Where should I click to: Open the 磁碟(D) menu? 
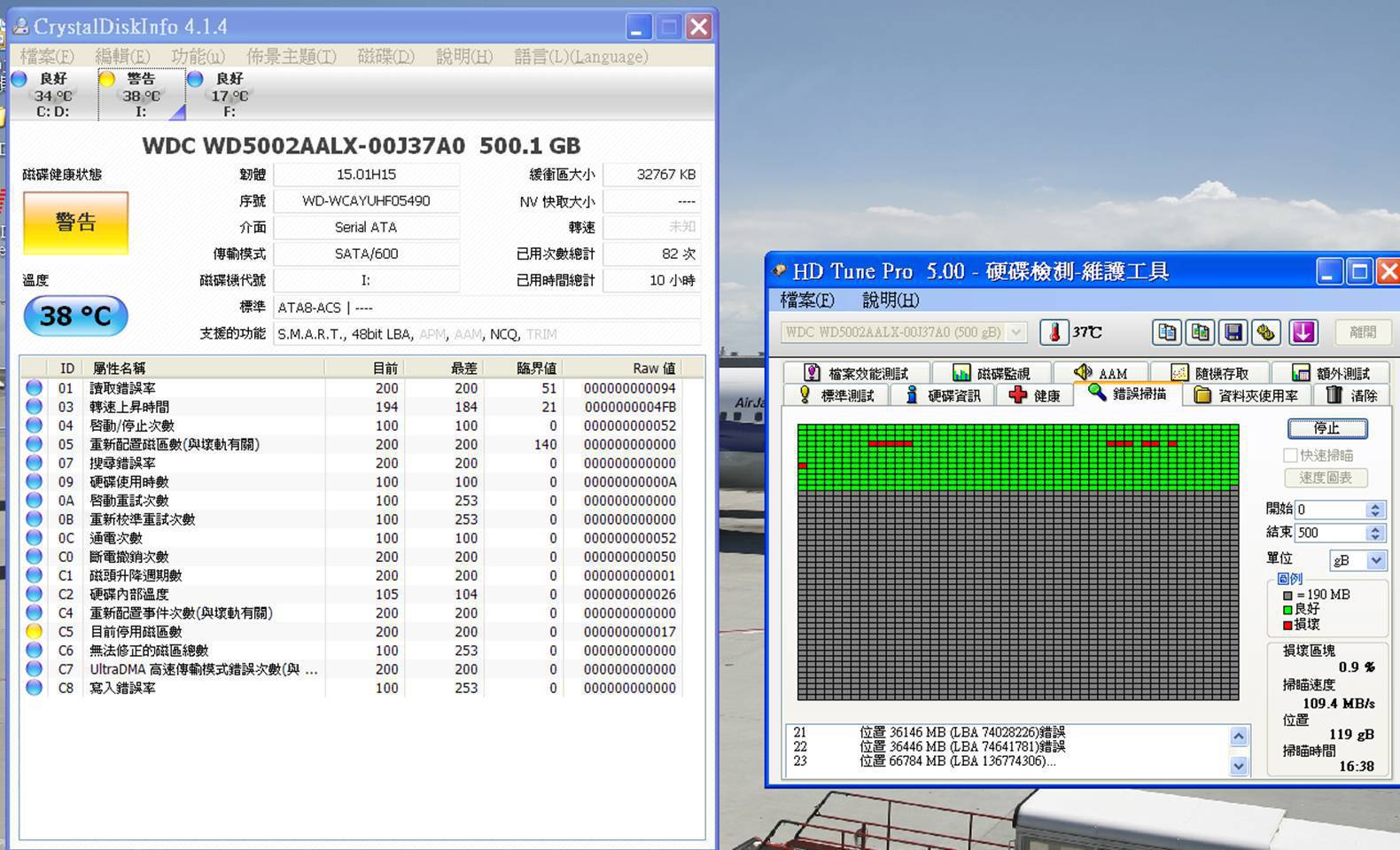point(385,57)
